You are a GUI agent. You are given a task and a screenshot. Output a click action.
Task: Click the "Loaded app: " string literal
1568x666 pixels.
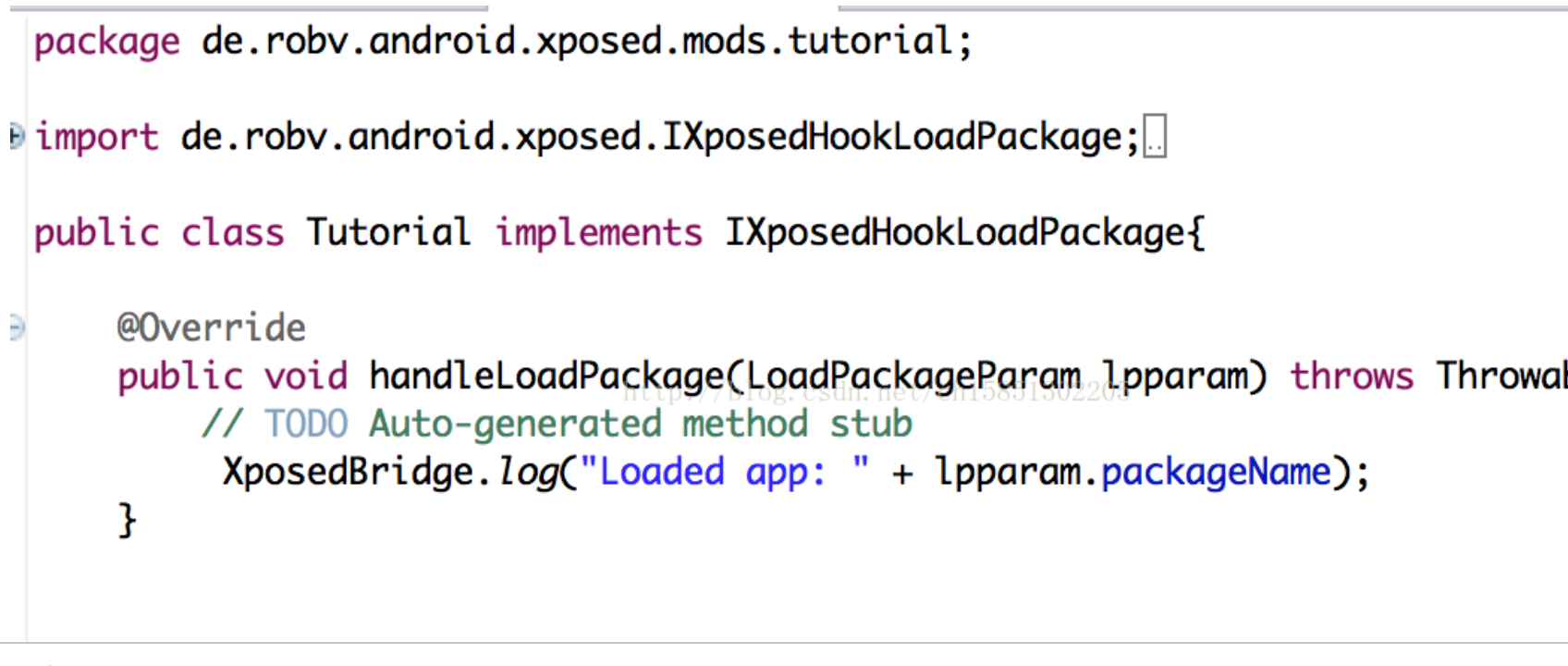point(724,472)
